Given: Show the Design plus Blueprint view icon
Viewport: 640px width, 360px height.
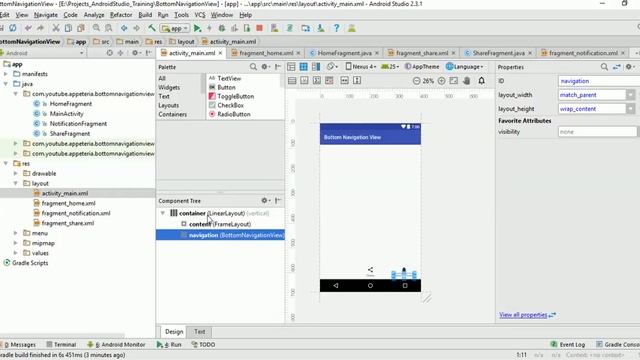Looking at the screenshot, I should [316, 67].
